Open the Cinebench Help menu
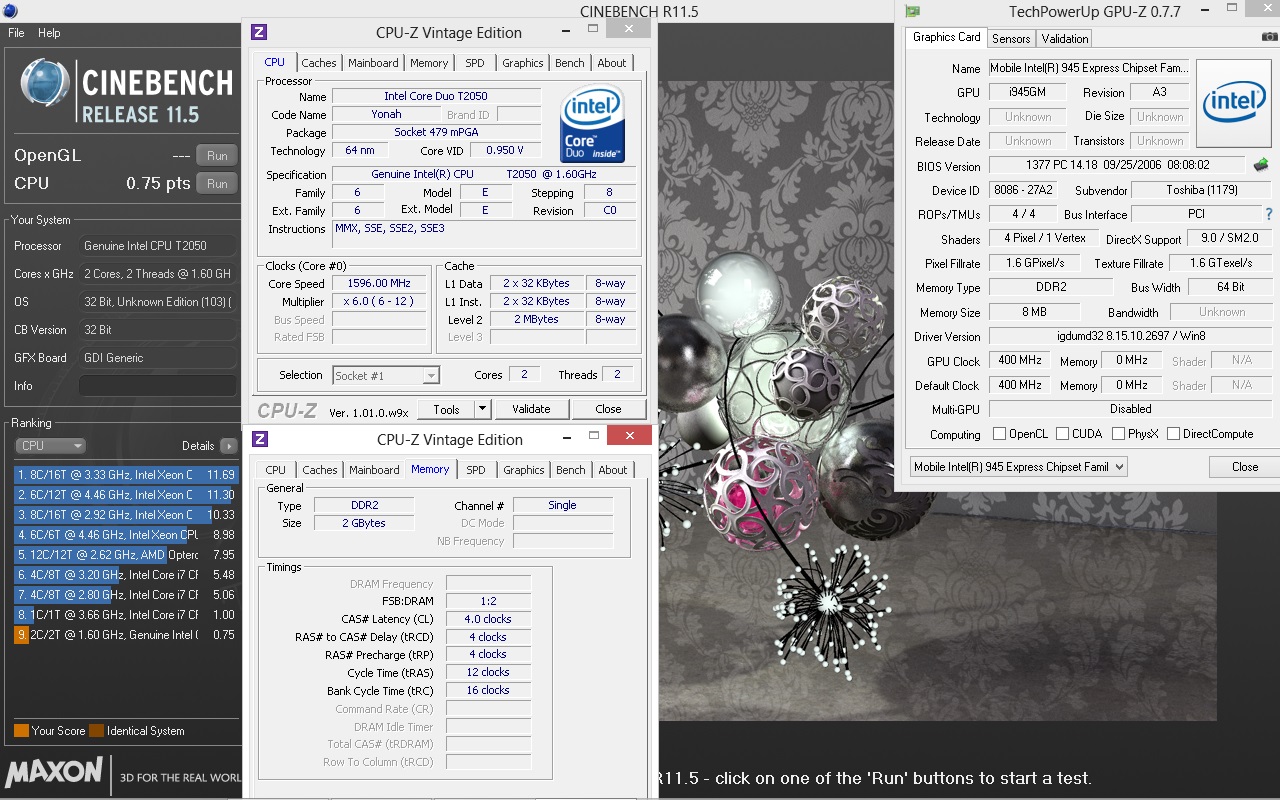The image size is (1280, 800). [49, 33]
